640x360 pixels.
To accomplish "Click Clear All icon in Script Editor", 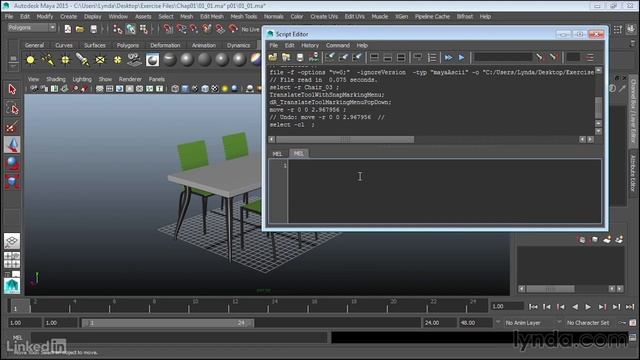I will 357,58.
